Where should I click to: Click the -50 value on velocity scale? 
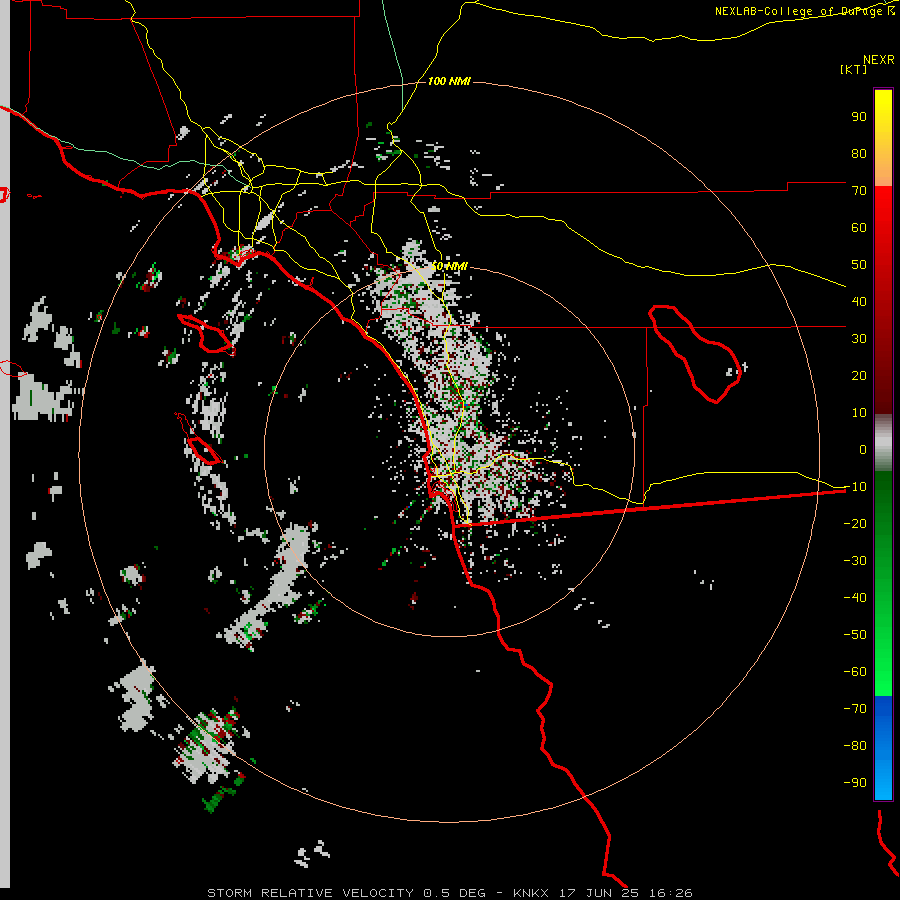[x=855, y=635]
